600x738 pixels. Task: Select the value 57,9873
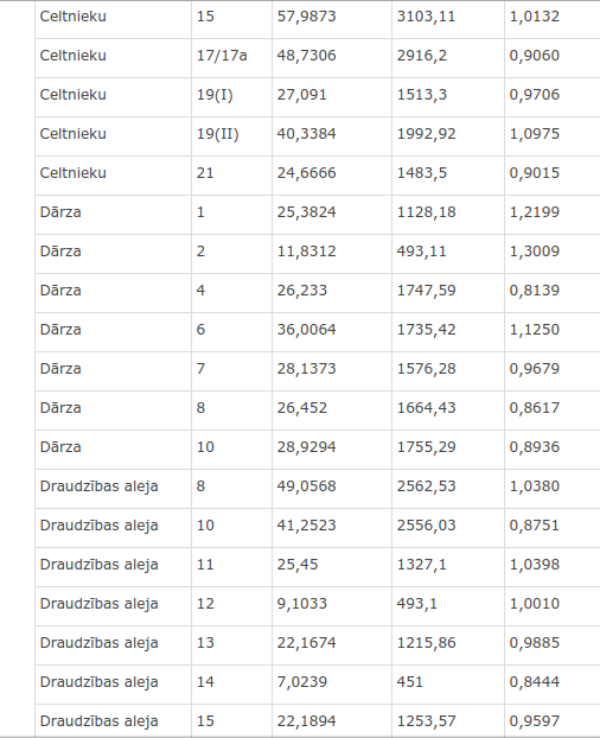coord(332,19)
